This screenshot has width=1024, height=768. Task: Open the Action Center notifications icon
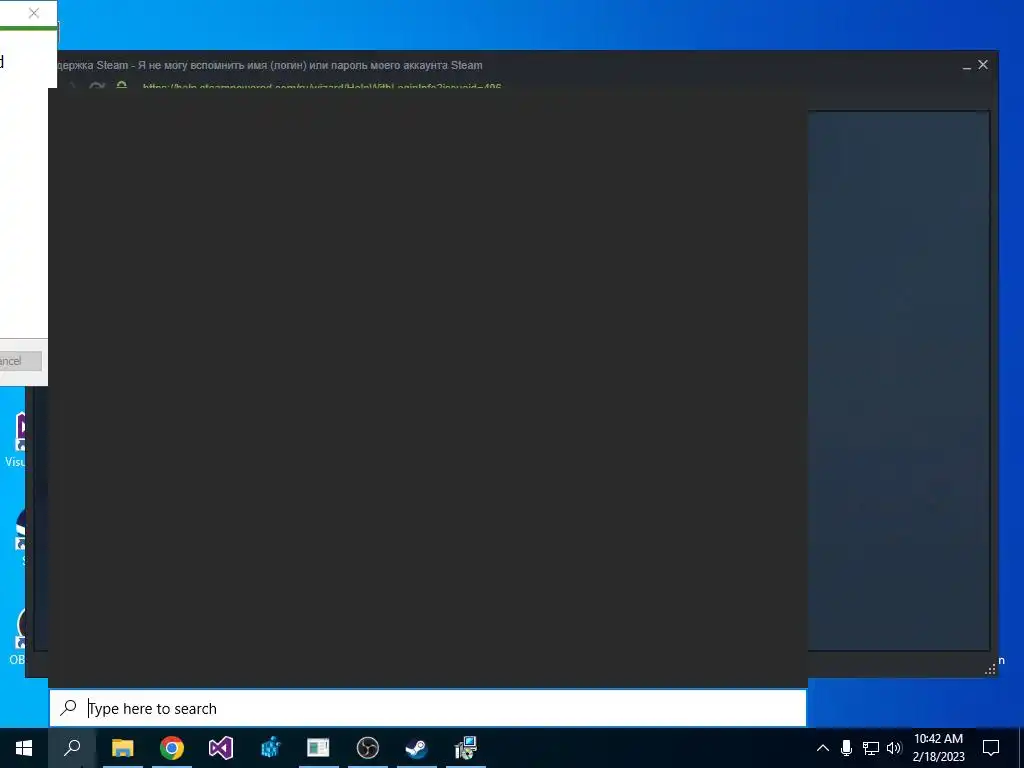tap(991, 748)
